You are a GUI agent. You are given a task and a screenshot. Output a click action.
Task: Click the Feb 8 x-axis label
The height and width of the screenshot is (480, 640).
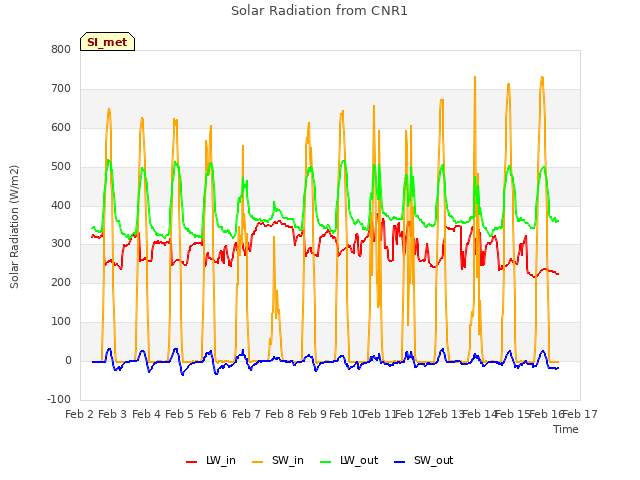279,414
